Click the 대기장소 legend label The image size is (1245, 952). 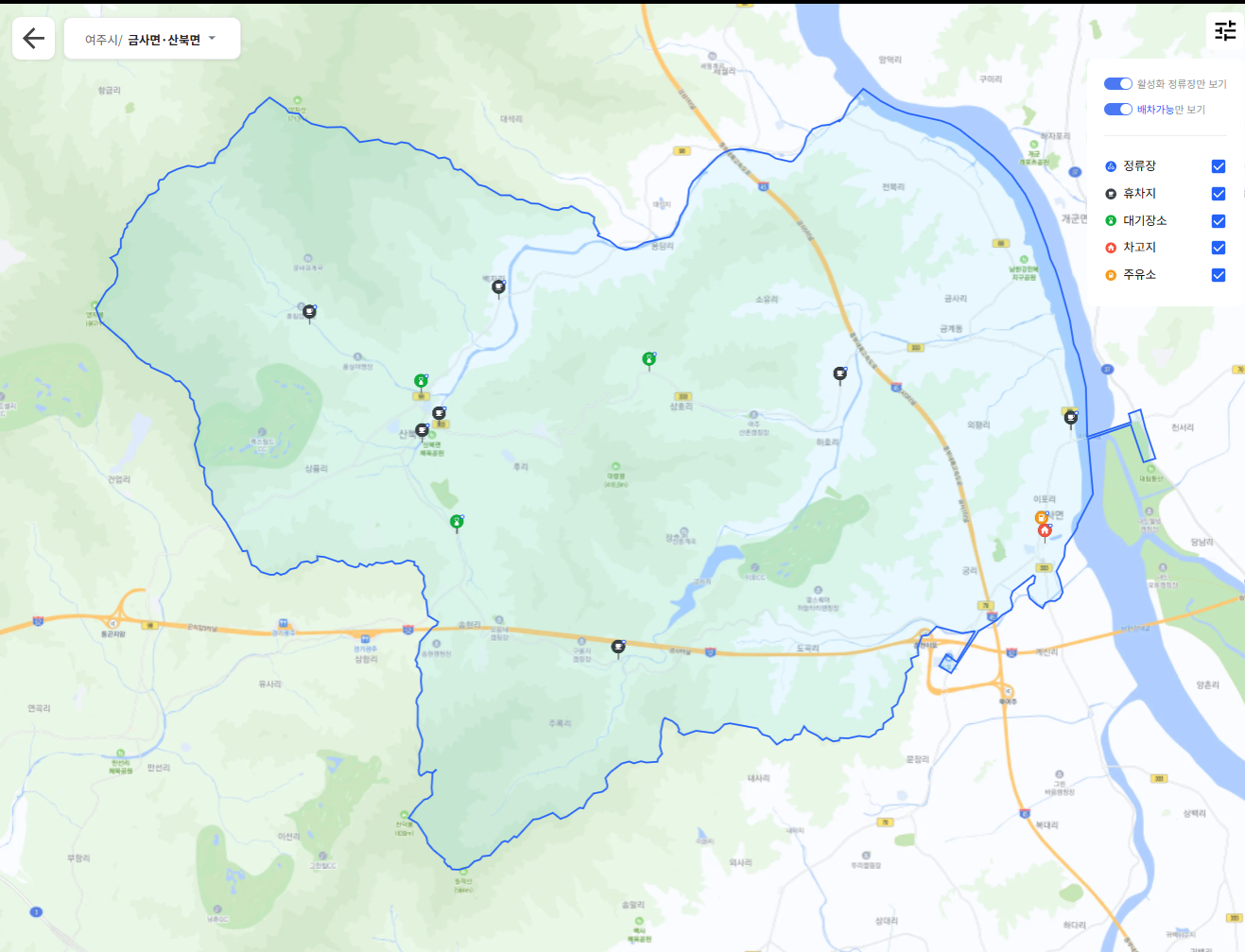tap(1144, 220)
